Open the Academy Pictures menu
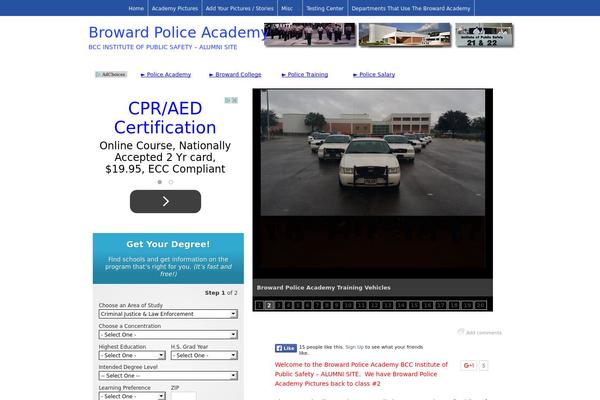The width and height of the screenshot is (600, 400). (x=175, y=8)
